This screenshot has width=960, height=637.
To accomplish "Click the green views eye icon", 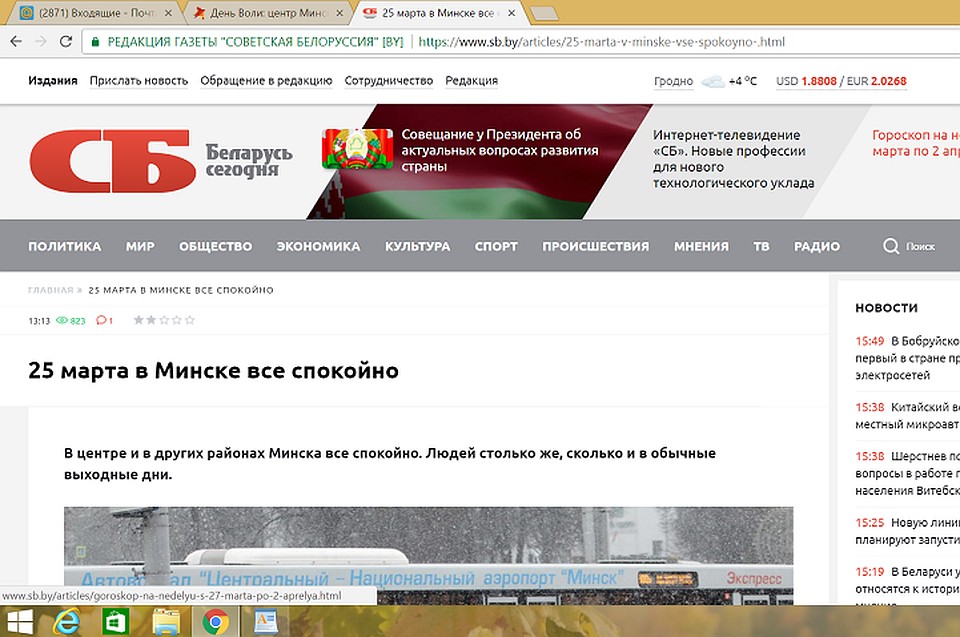I will point(62,320).
